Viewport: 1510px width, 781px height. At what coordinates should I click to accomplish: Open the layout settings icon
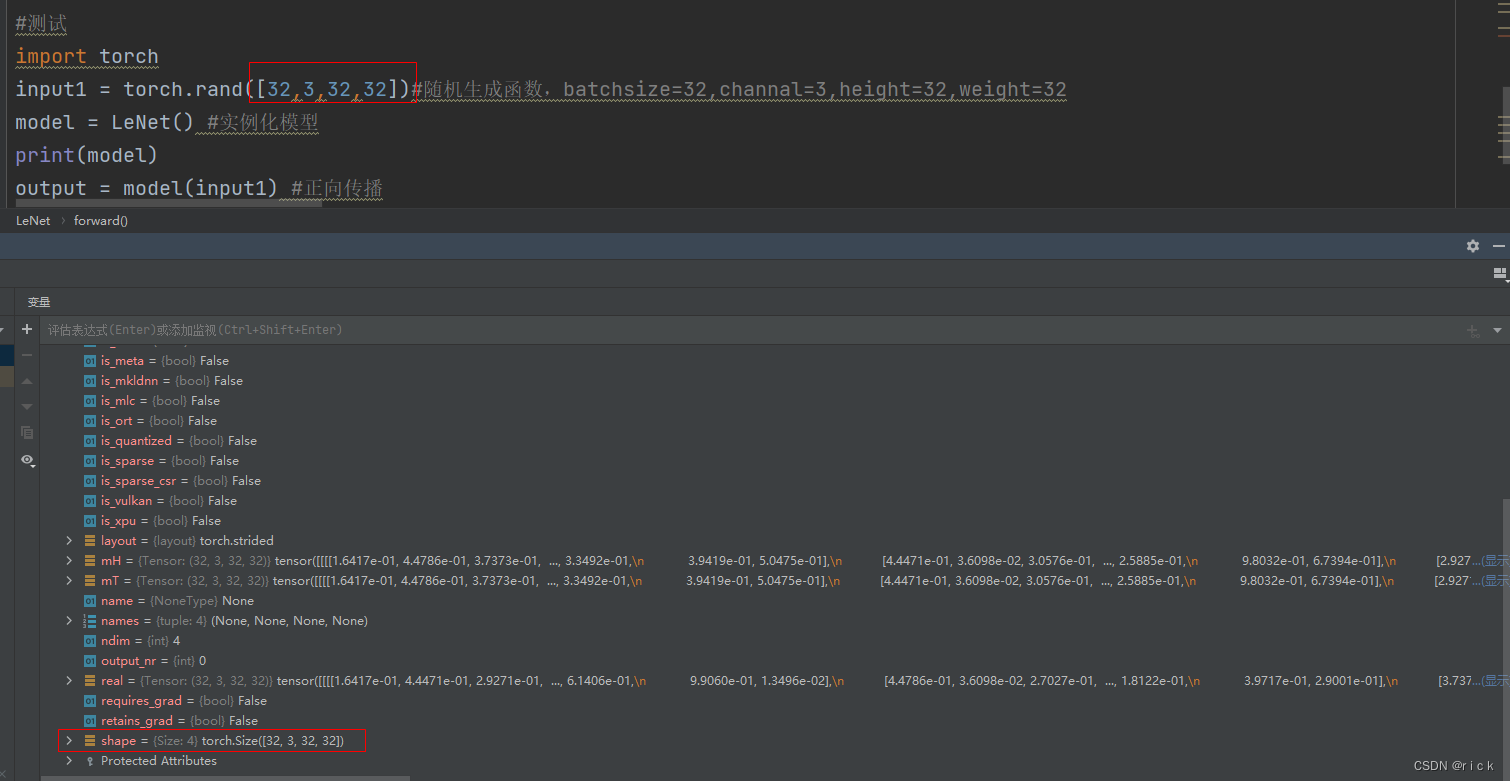pyautogui.click(x=1499, y=273)
